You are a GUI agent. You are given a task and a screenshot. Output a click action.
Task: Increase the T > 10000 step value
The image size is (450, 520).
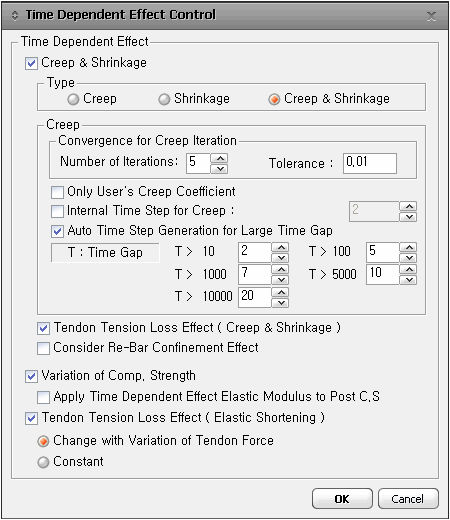click(x=281, y=292)
